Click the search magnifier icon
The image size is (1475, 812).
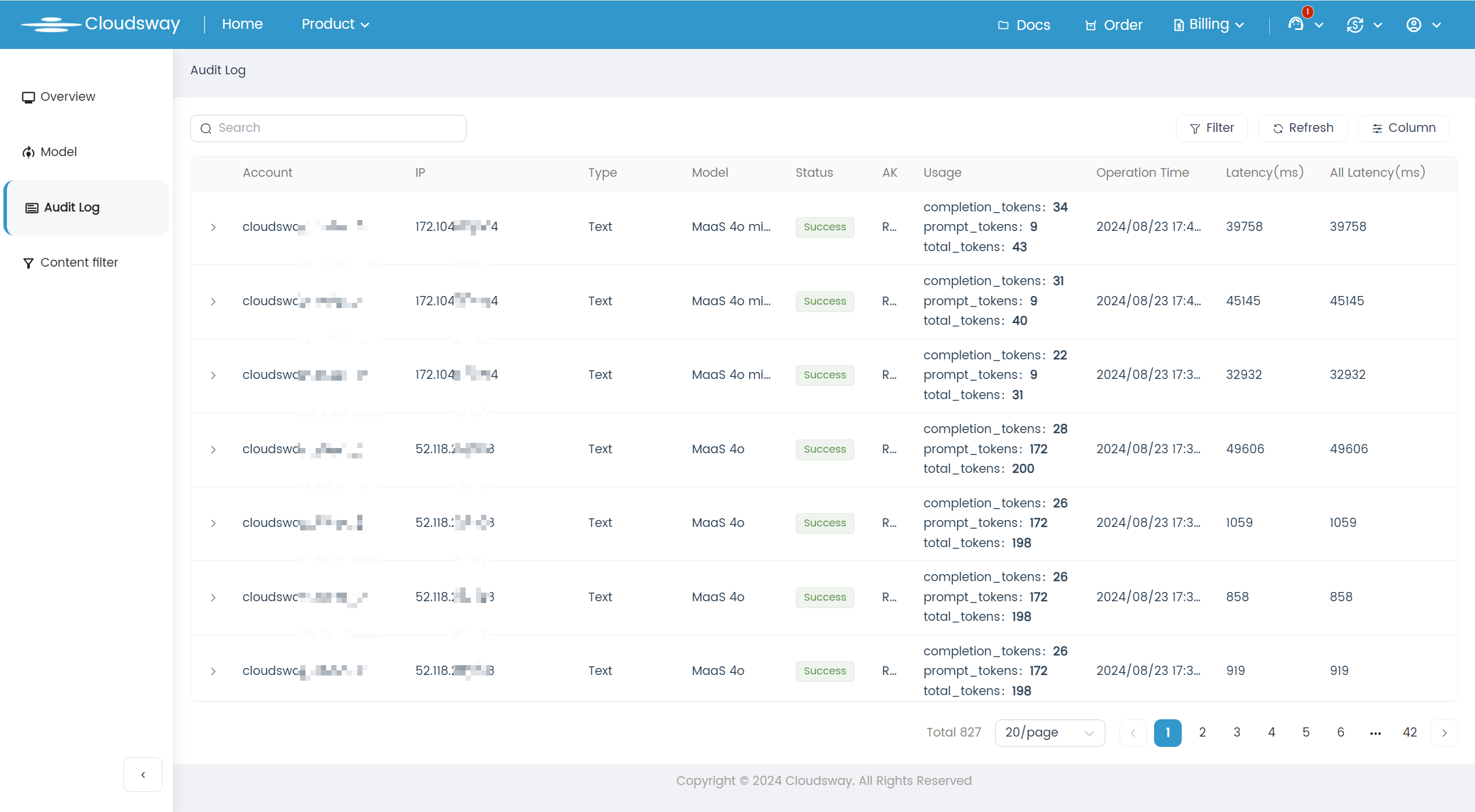point(206,128)
